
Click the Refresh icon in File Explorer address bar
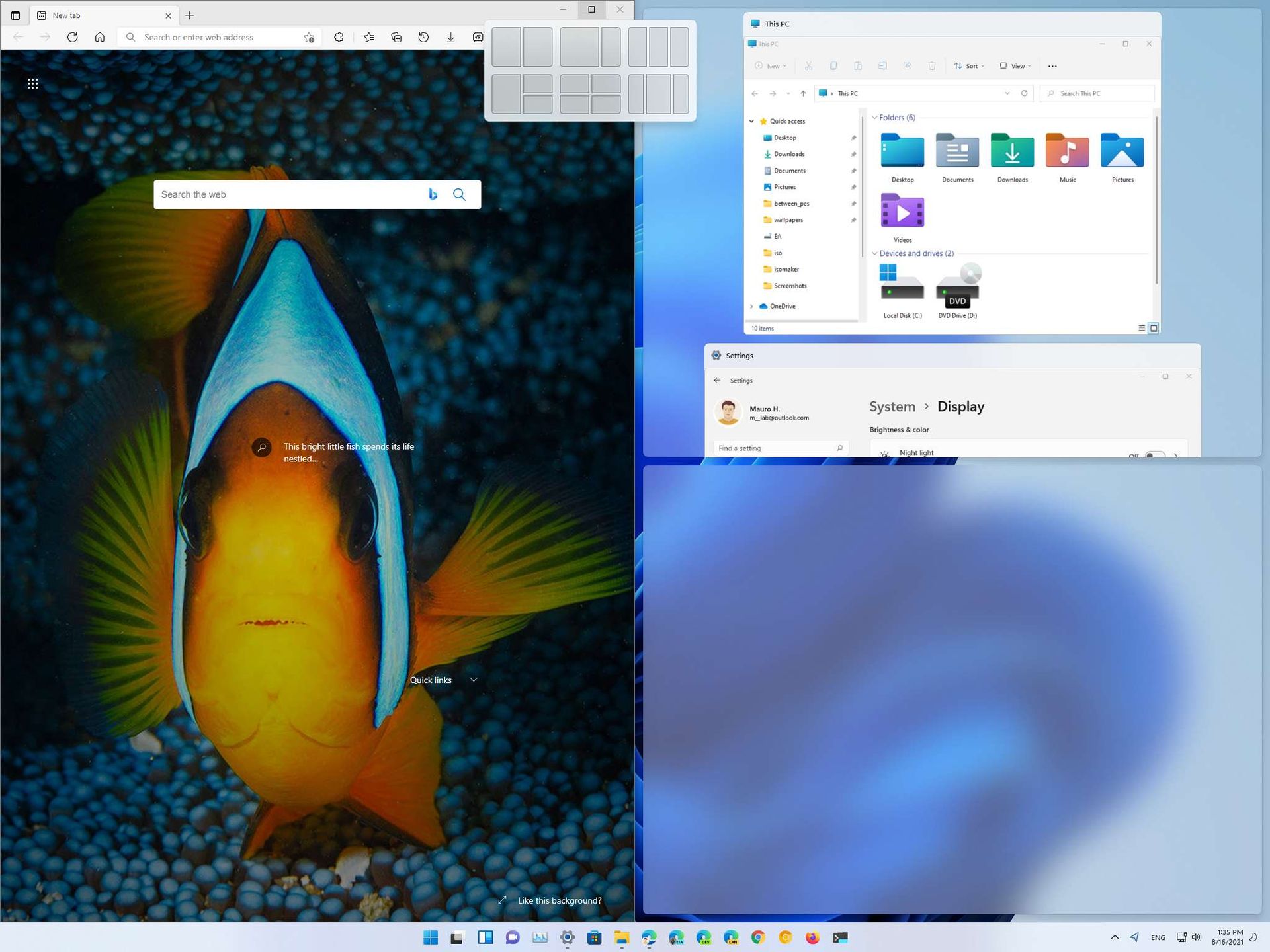tap(1025, 93)
